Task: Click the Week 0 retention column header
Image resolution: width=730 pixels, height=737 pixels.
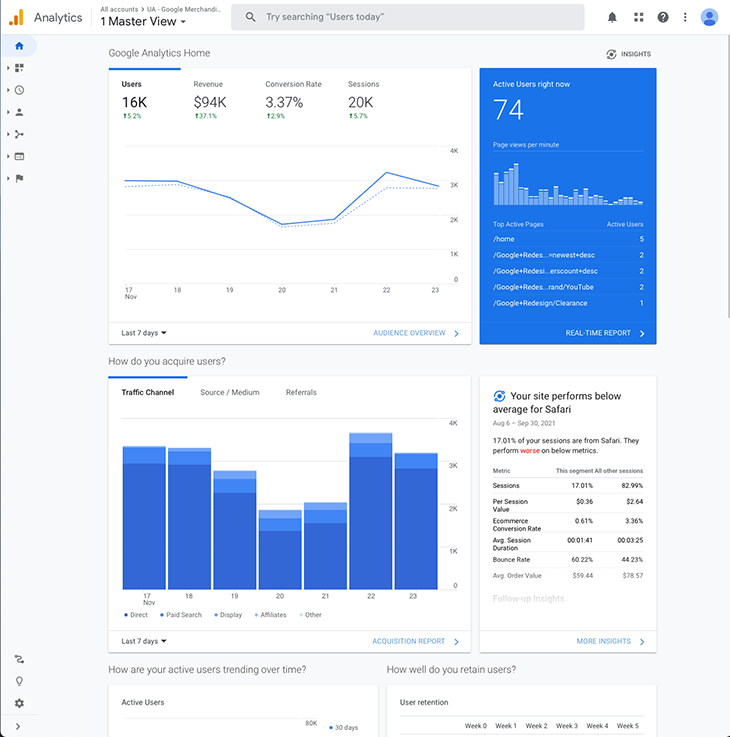Action: coord(476,726)
